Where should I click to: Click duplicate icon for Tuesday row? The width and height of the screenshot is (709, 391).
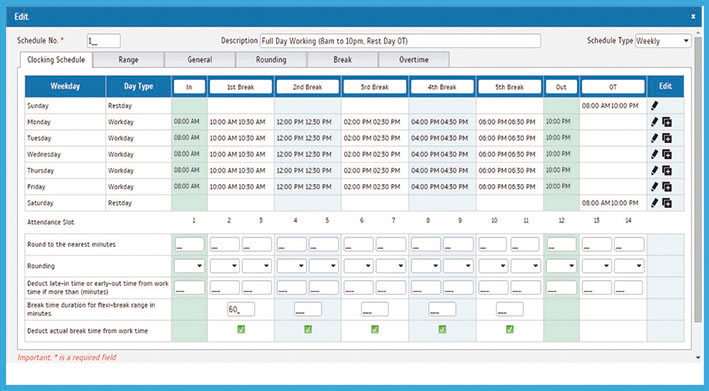pyautogui.click(x=667, y=138)
